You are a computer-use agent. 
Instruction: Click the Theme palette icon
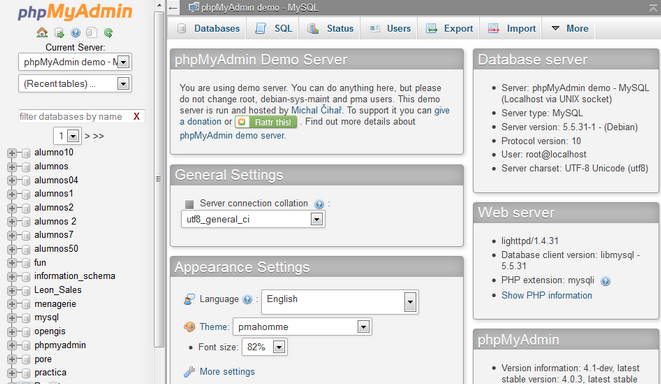tap(189, 327)
